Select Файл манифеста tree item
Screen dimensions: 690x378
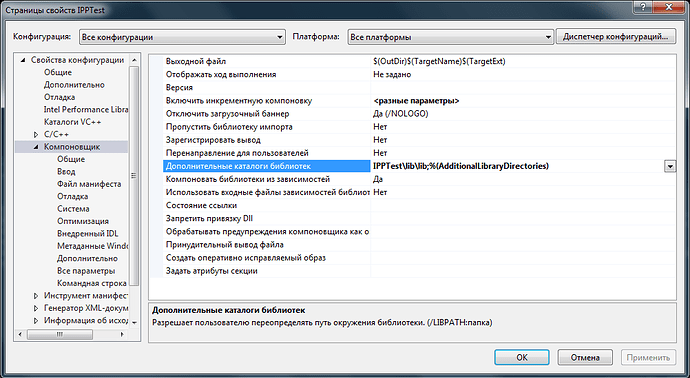pyautogui.click(x=89, y=184)
